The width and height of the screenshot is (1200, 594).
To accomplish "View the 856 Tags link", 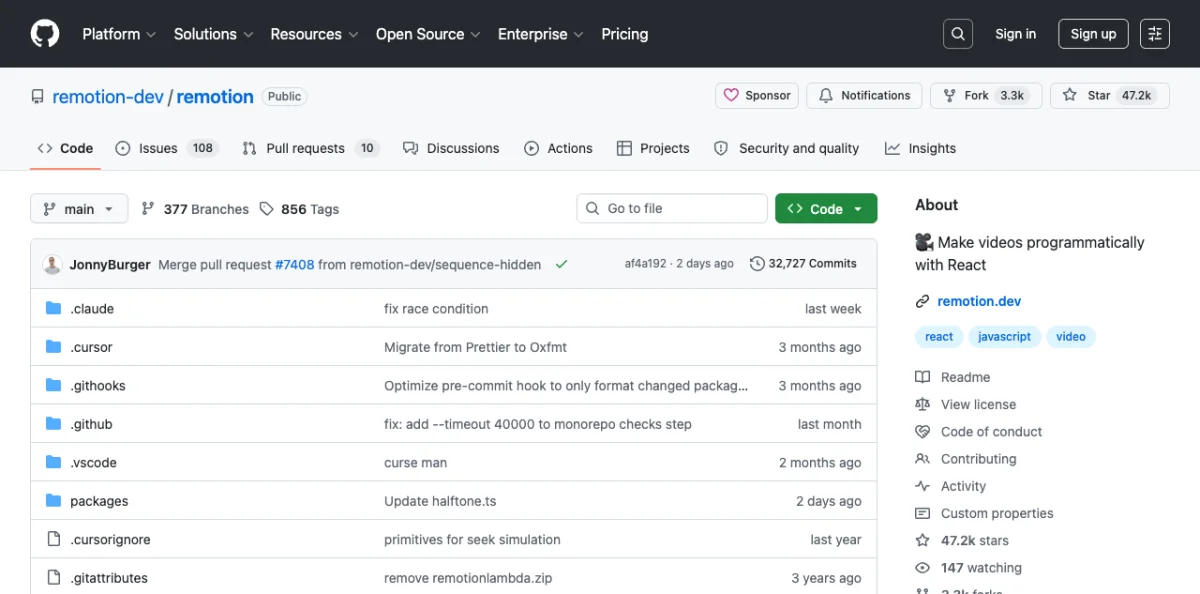I will coord(299,209).
